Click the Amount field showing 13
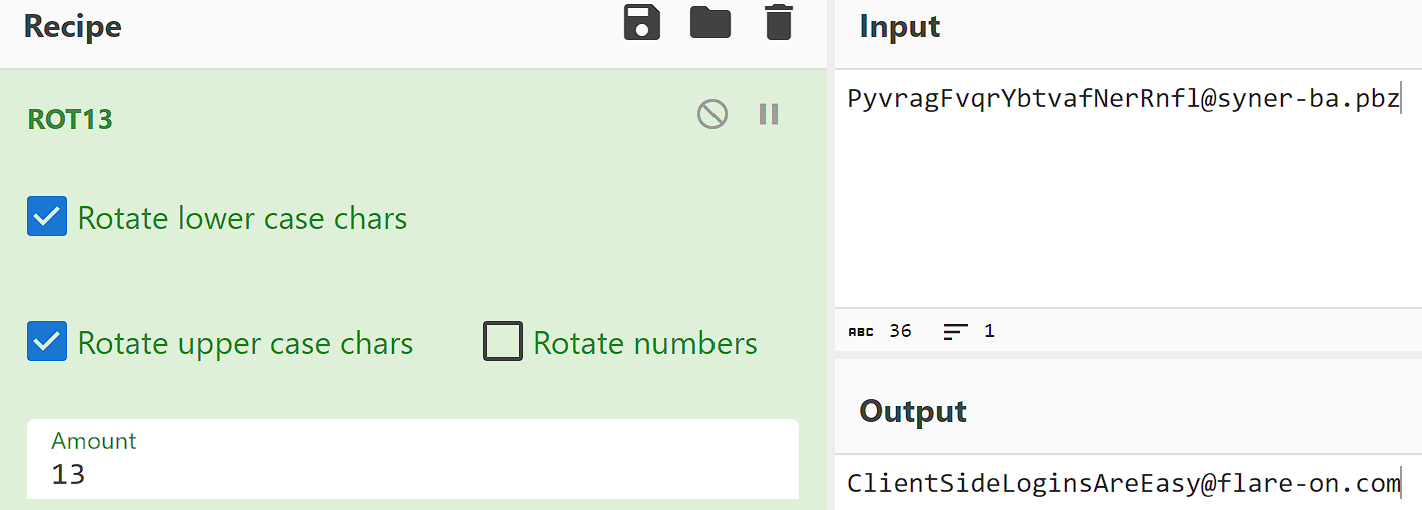The width and height of the screenshot is (1422, 510). 412,472
